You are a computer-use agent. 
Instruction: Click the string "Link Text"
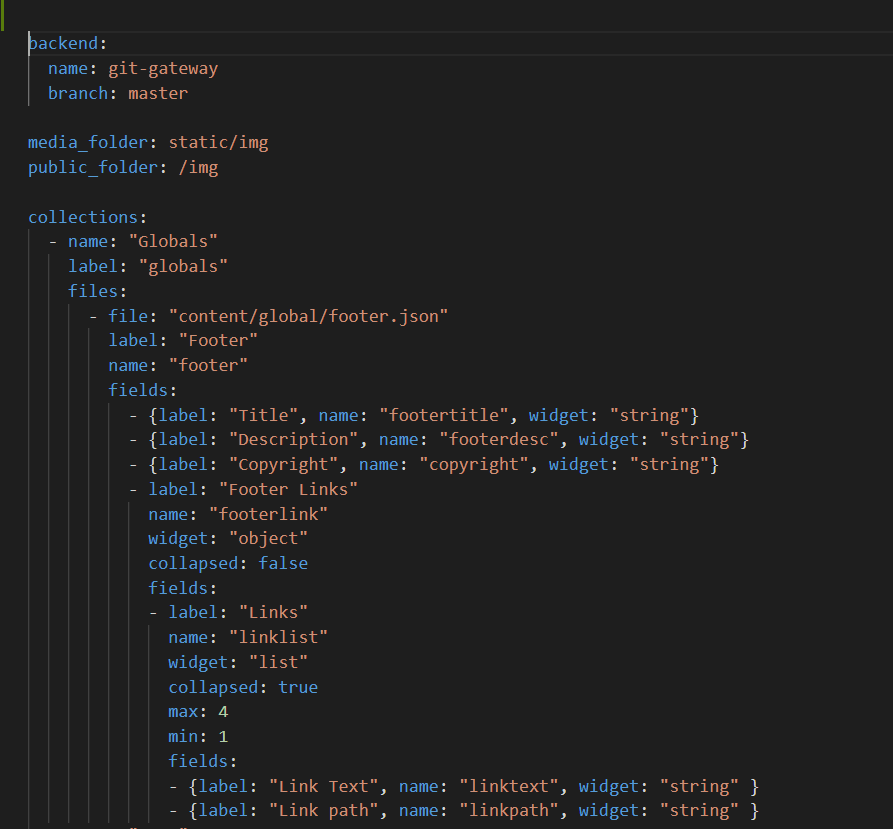click(x=323, y=786)
